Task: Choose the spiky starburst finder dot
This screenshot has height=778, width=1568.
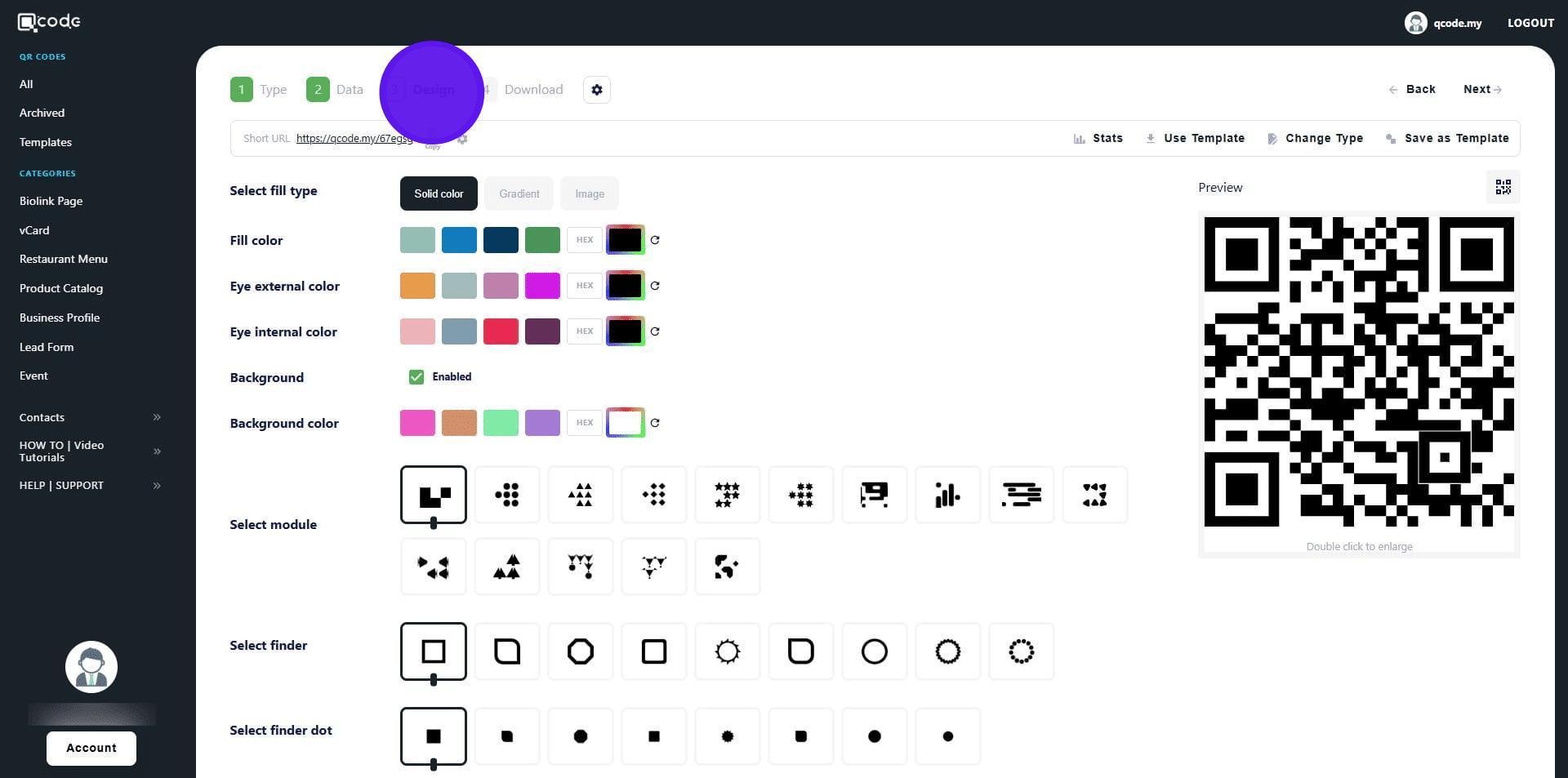Action: tap(728, 736)
